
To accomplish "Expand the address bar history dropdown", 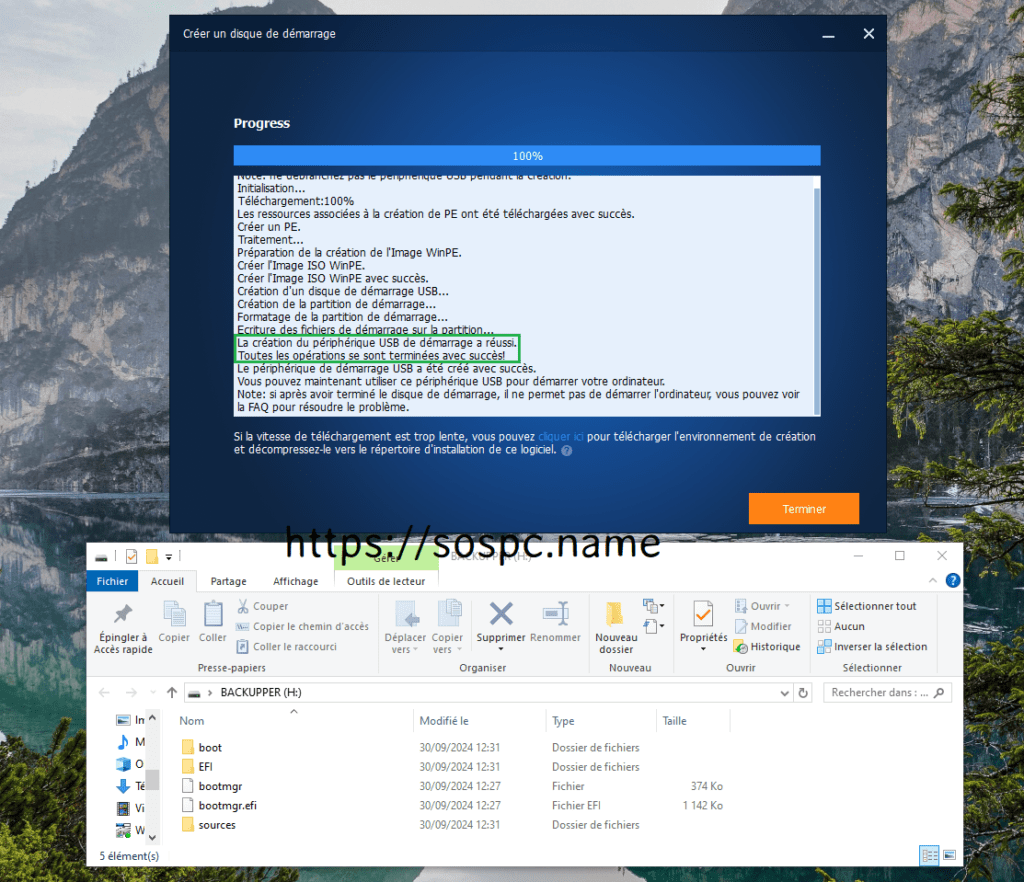I will 783,692.
